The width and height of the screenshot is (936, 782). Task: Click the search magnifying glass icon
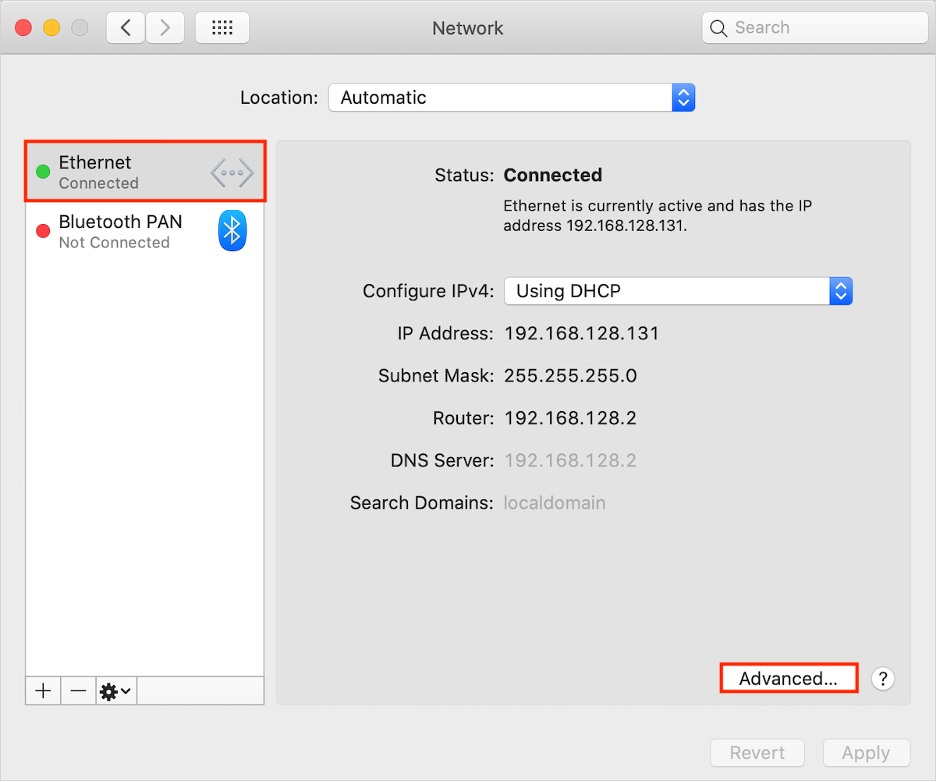point(718,28)
